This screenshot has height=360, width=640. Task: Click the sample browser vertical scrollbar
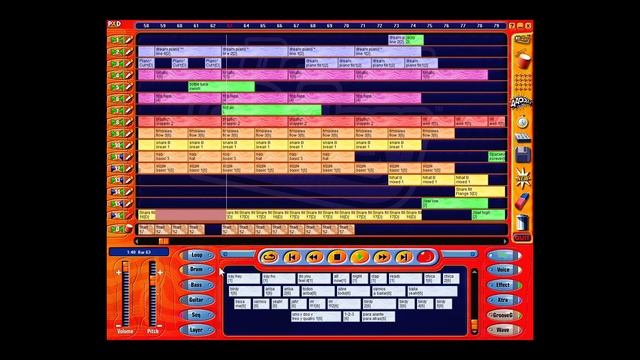pyautogui.click(x=474, y=302)
